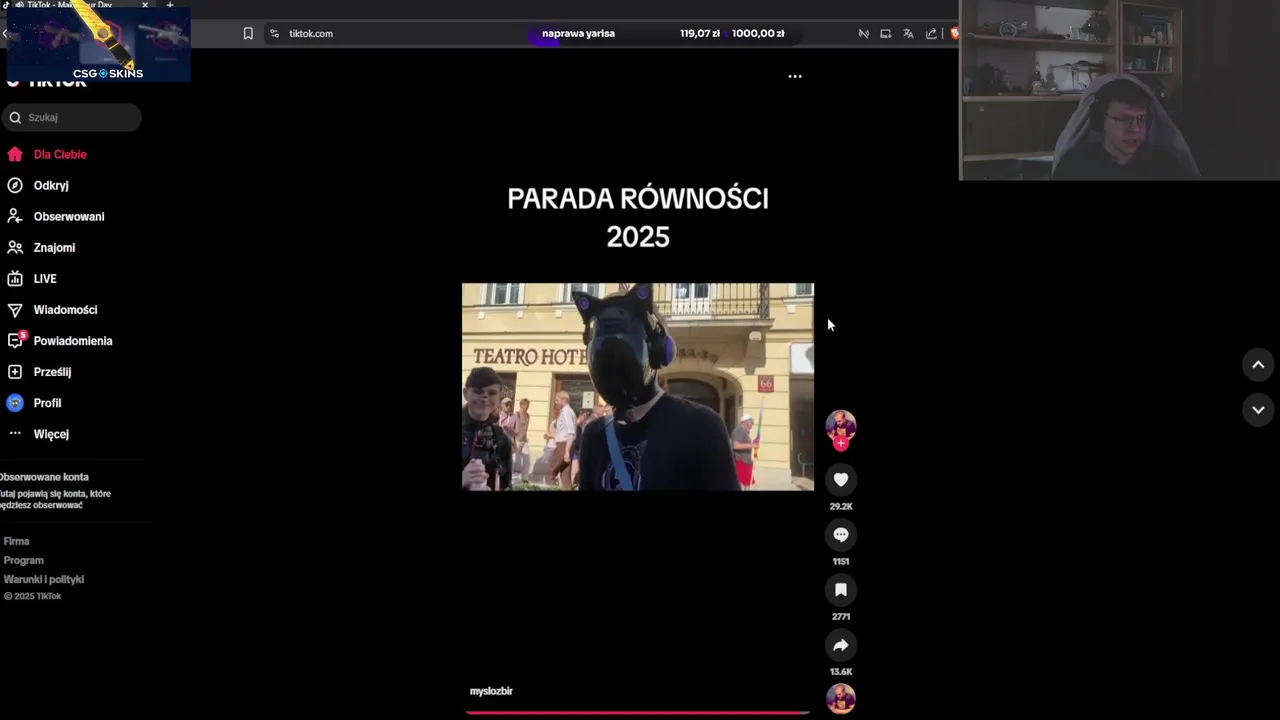Click the browser share icon in the address bar
This screenshot has height=720, width=1280.
tap(931, 33)
